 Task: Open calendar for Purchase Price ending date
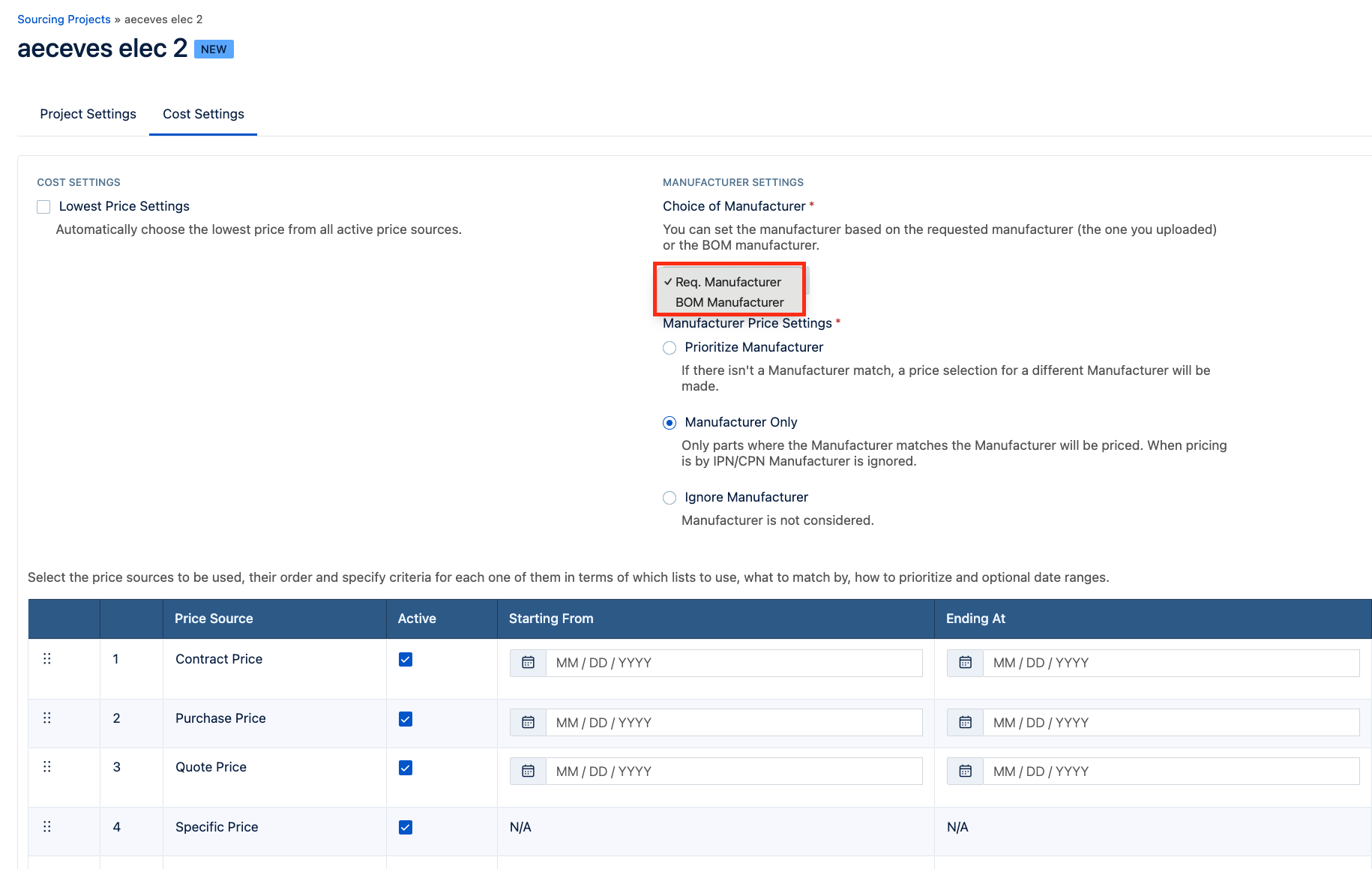tap(965, 723)
